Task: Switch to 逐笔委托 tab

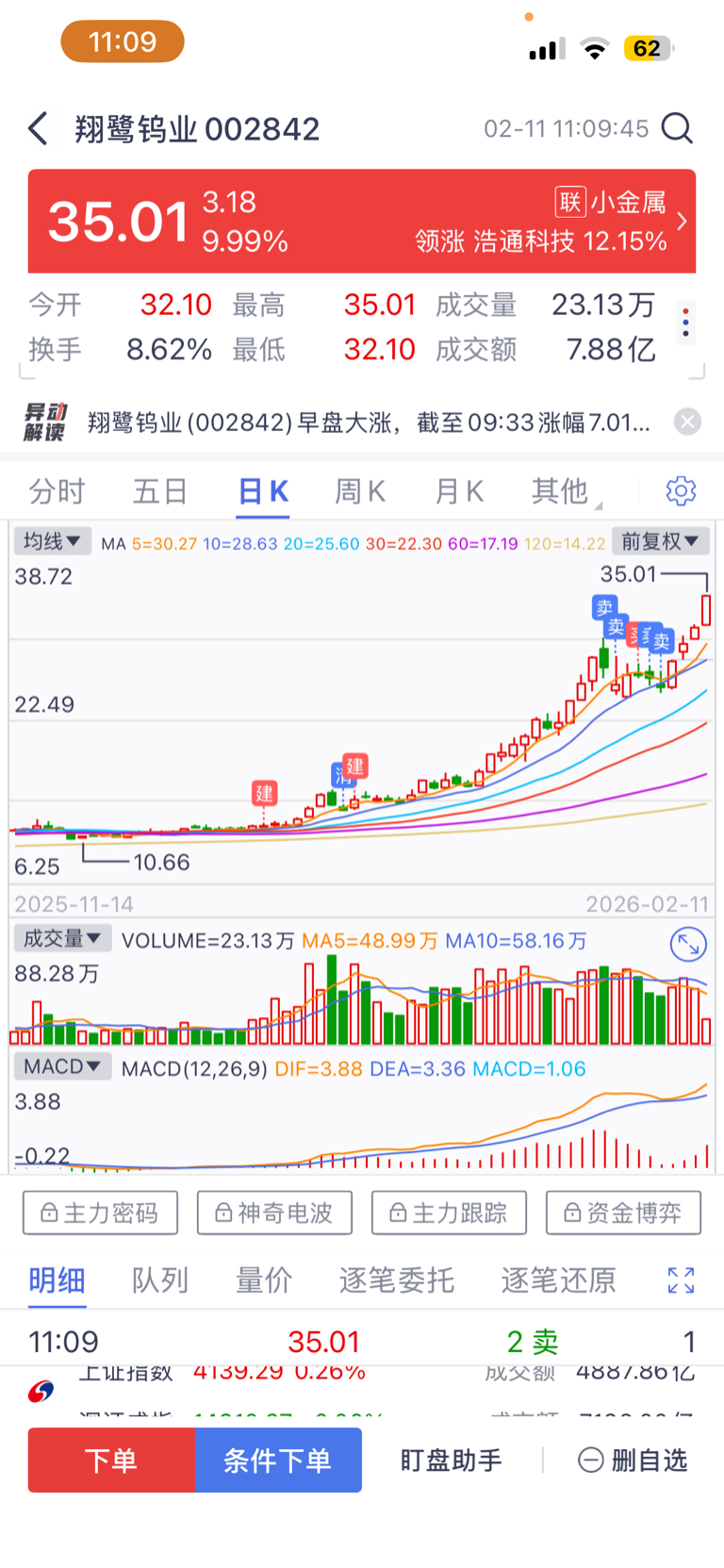Action: click(x=397, y=1279)
